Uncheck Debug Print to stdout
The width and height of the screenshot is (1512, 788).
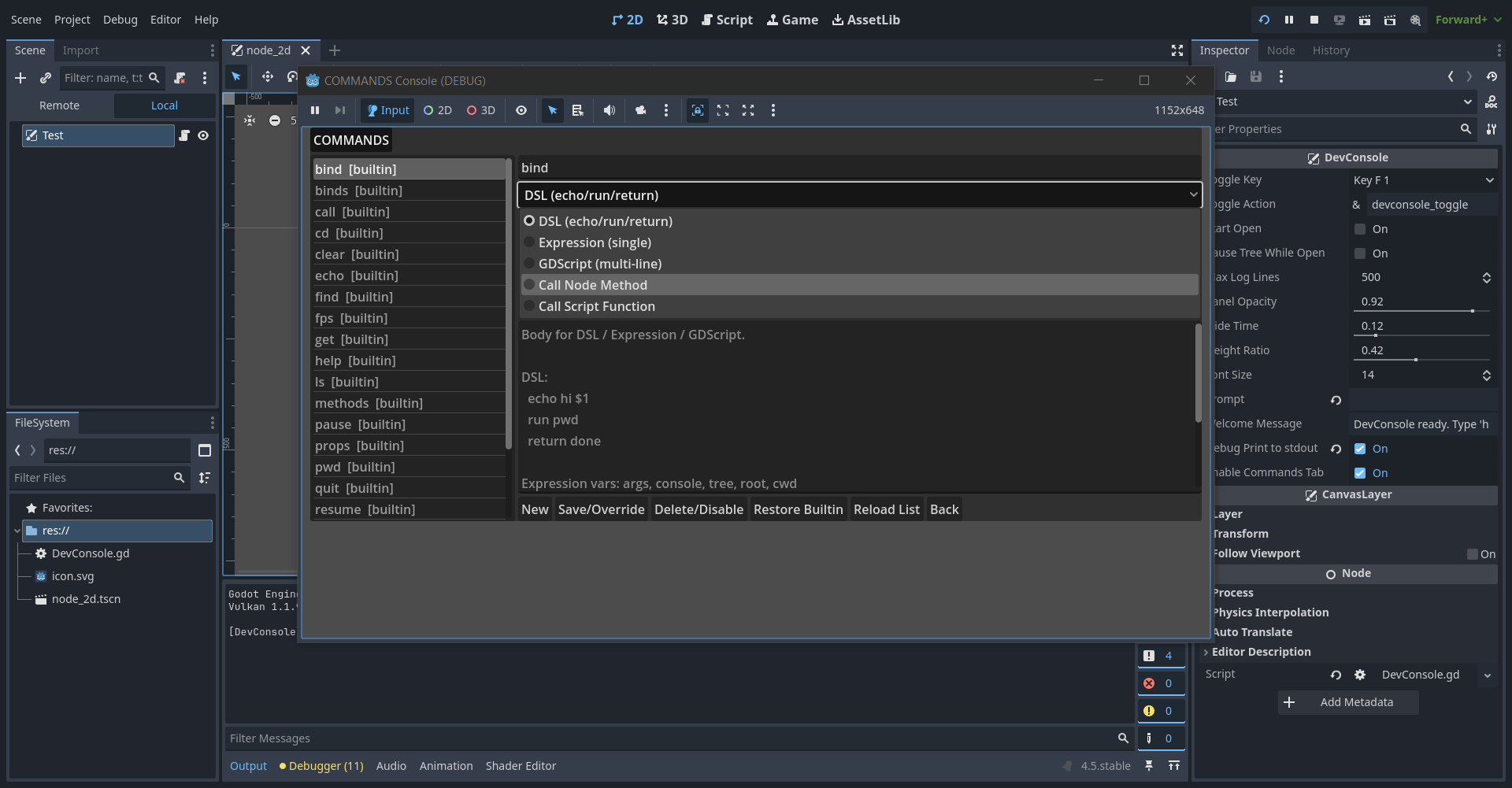[x=1360, y=449]
